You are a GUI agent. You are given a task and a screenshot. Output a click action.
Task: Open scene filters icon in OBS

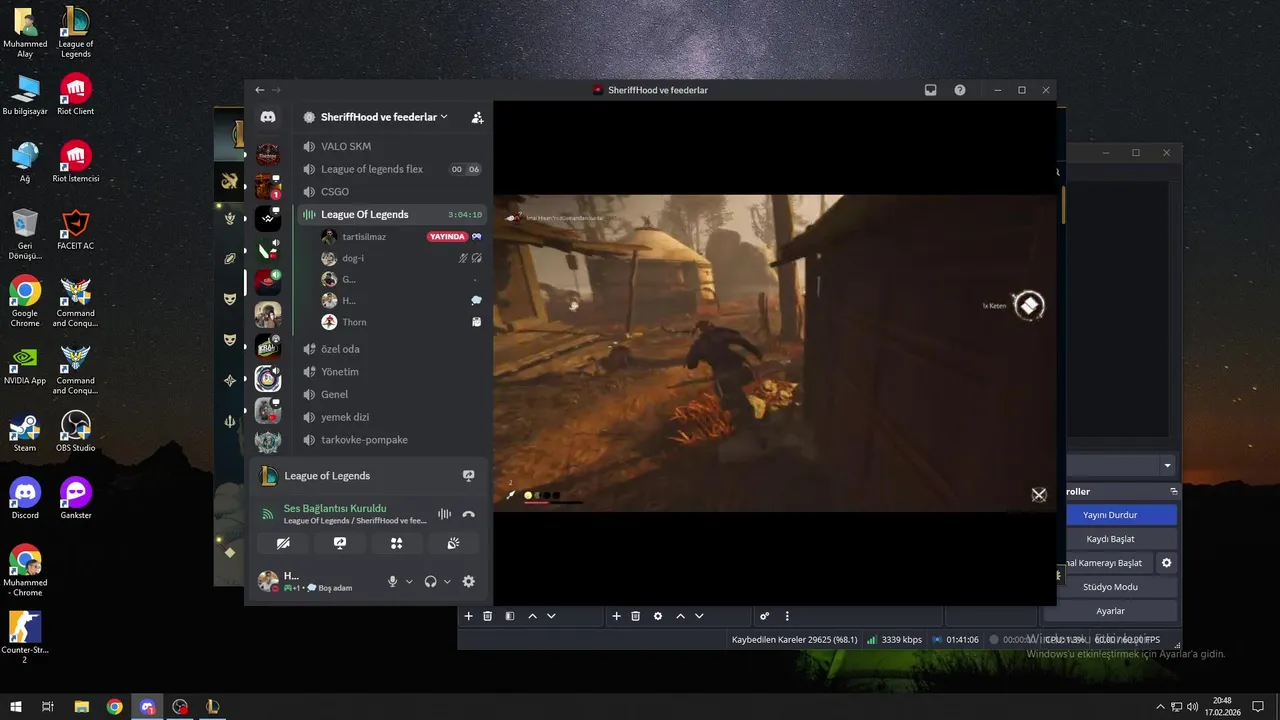click(510, 616)
